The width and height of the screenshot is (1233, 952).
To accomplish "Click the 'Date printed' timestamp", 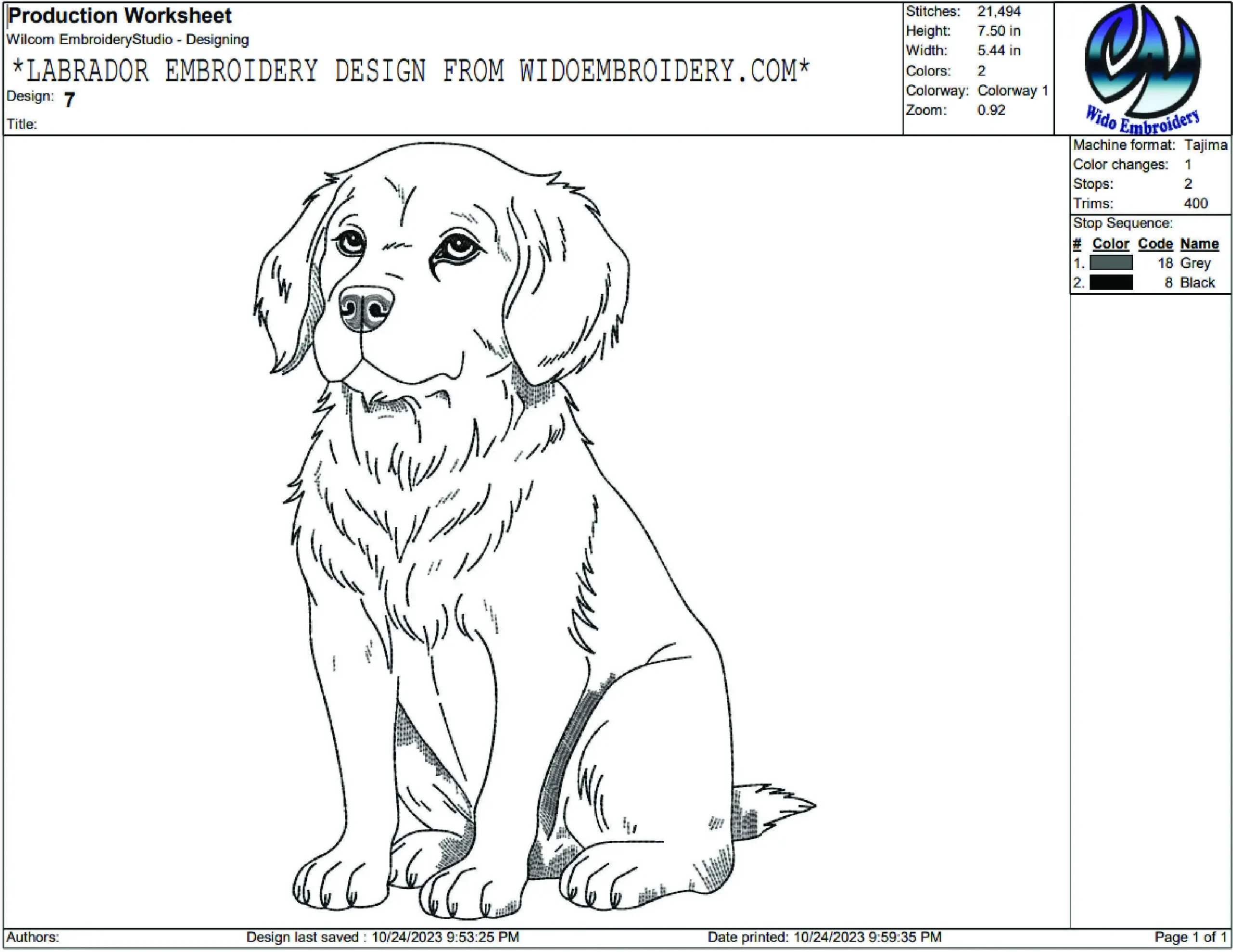I will [x=825, y=938].
